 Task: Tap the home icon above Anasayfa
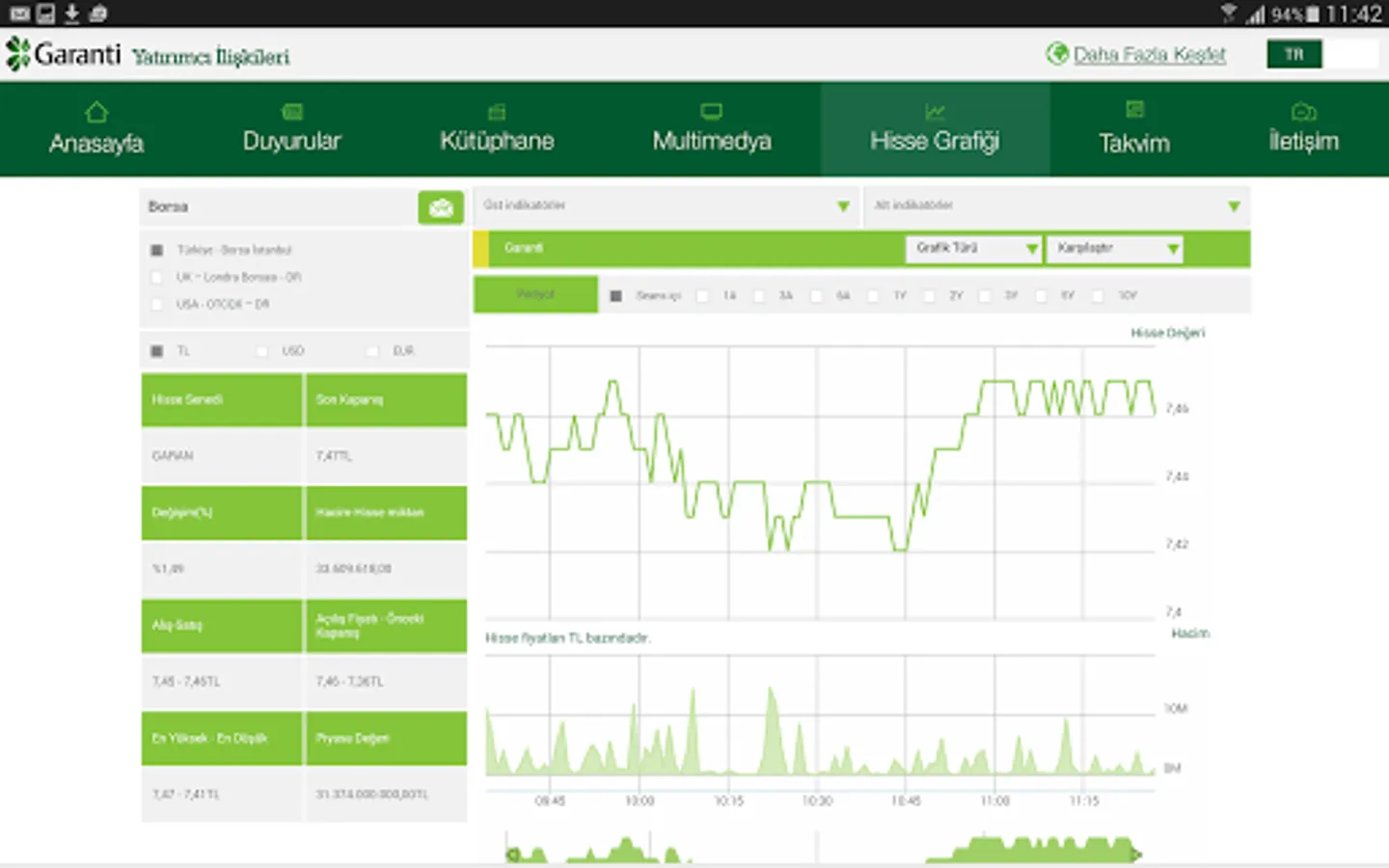[x=96, y=112]
